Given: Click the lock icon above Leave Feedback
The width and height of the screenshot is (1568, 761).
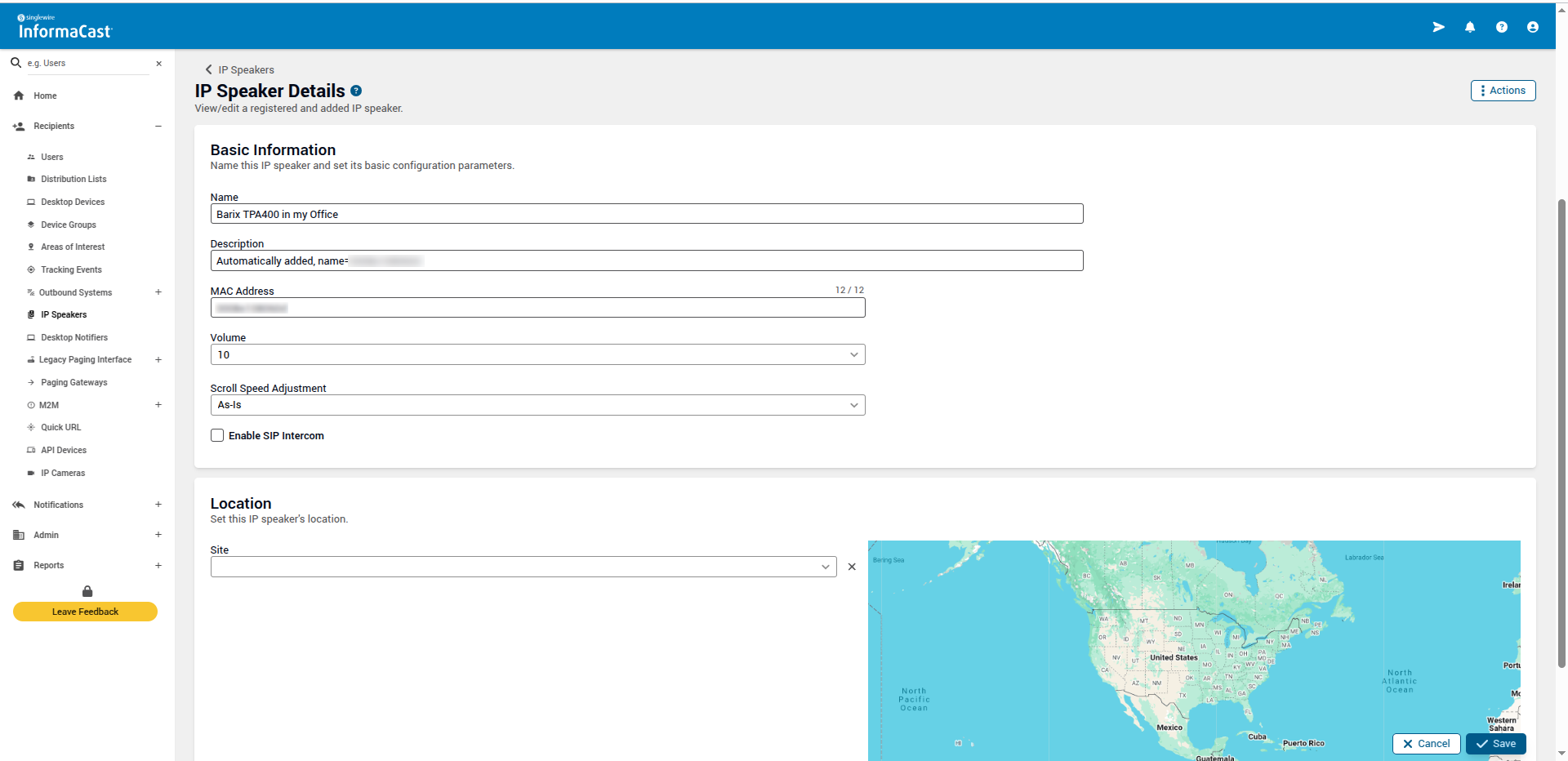Looking at the screenshot, I should (87, 591).
